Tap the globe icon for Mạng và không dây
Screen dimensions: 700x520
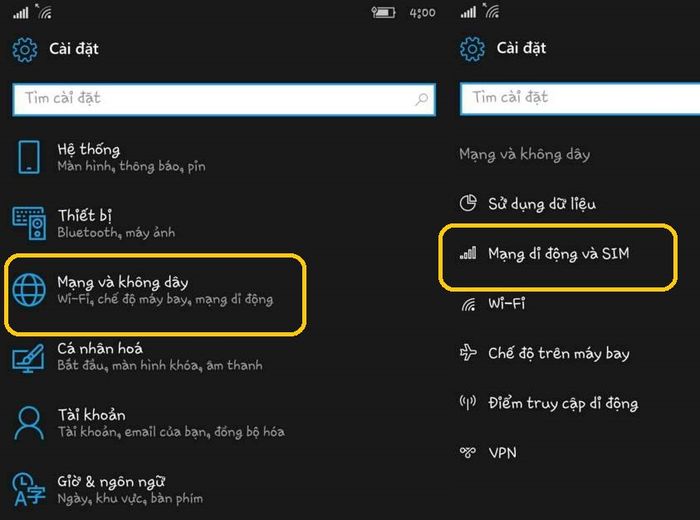coord(29,290)
